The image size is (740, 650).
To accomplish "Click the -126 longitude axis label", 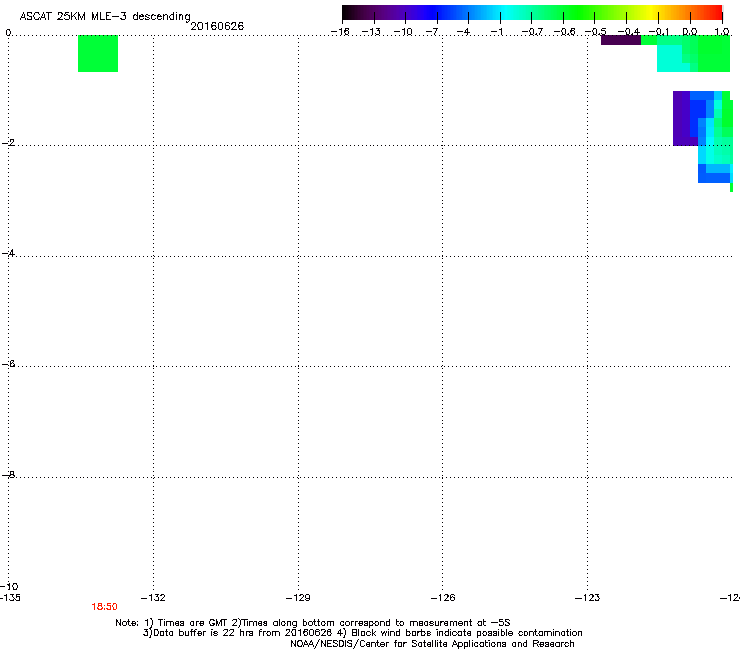I will 443,598.
